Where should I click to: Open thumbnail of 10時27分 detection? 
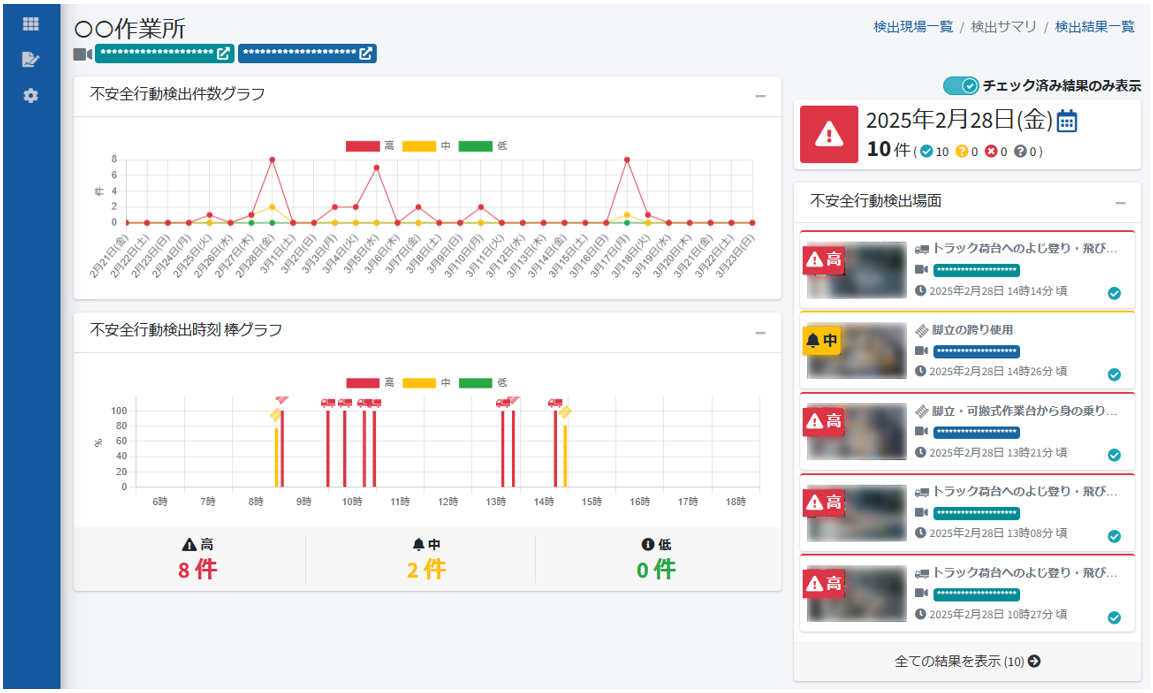pyautogui.click(x=856, y=594)
